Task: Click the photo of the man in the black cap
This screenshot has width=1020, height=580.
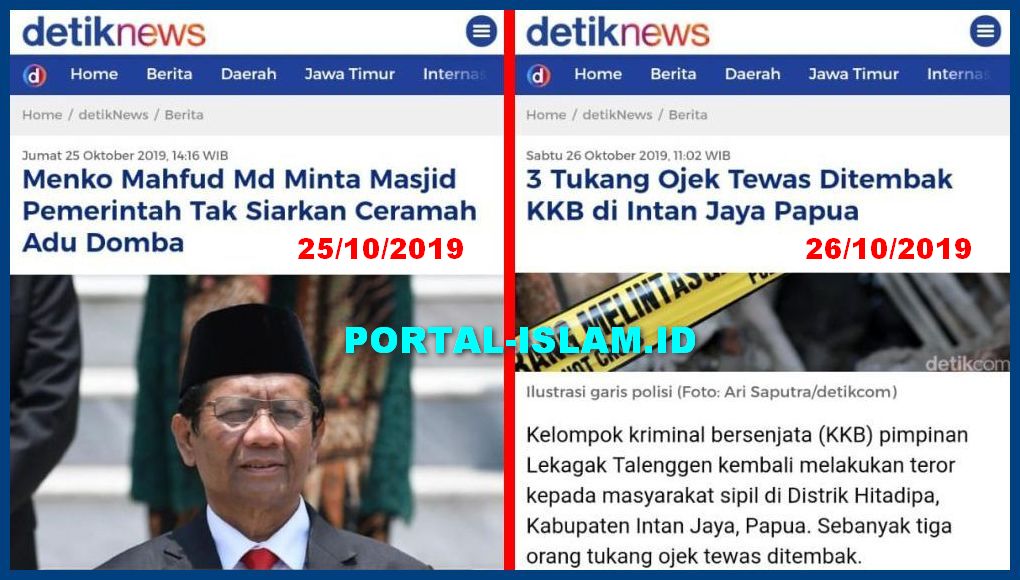Action: tap(256, 422)
